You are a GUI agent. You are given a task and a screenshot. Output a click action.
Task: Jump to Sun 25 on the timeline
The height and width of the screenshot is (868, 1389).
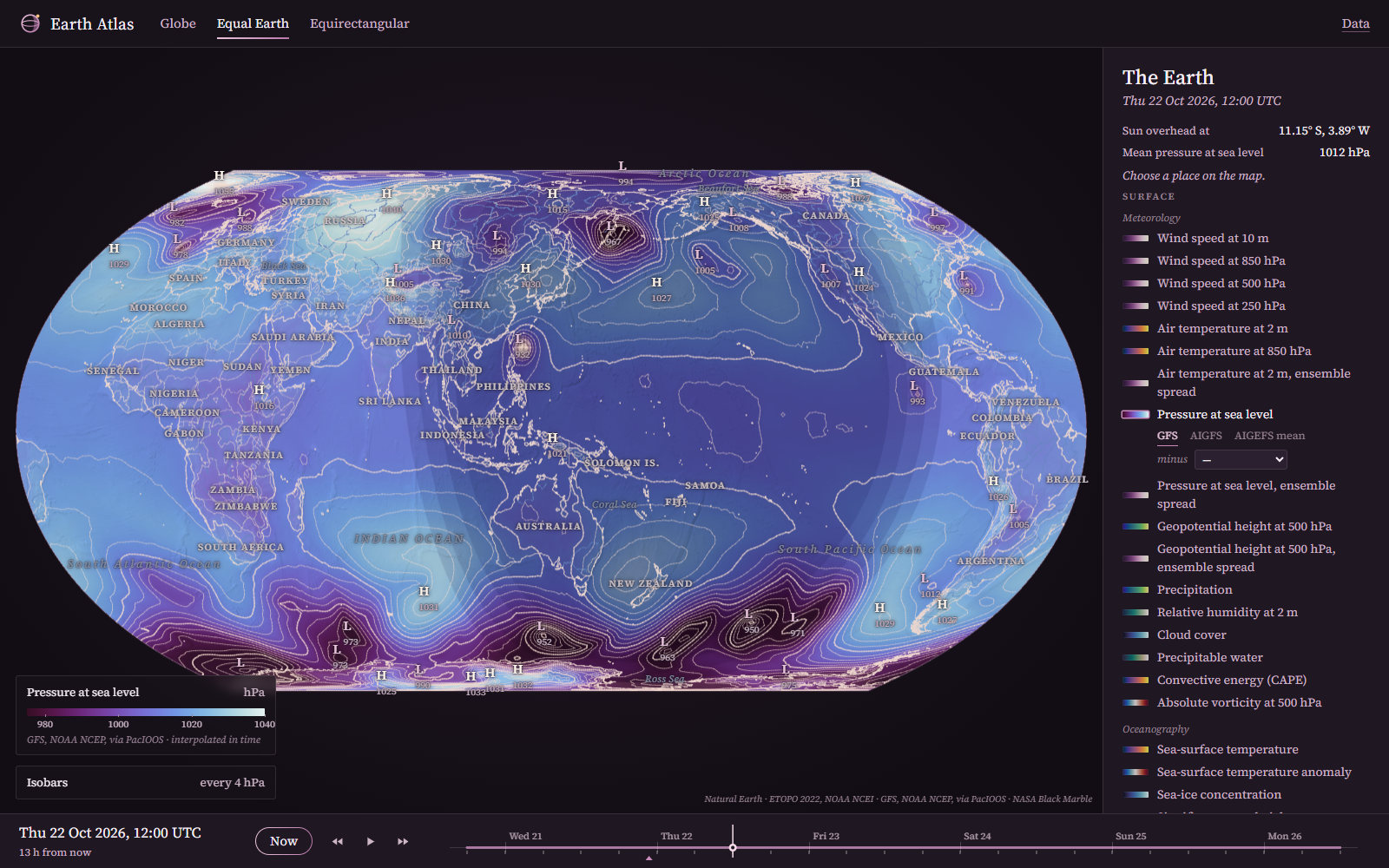click(x=1131, y=836)
